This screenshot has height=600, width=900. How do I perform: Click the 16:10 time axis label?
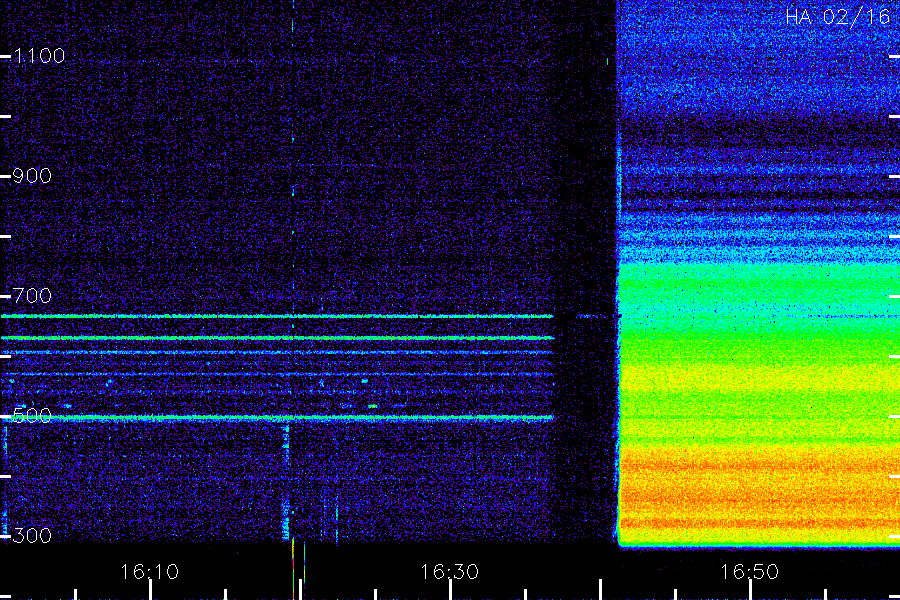(x=149, y=572)
